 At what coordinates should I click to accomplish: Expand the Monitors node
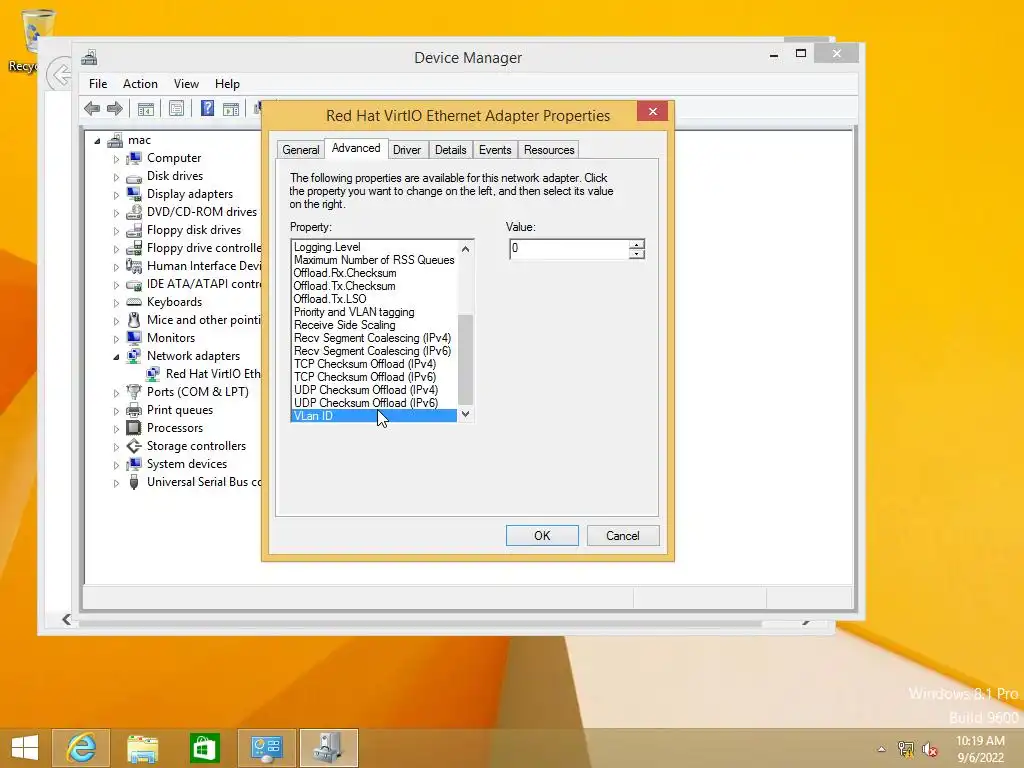[116, 338]
